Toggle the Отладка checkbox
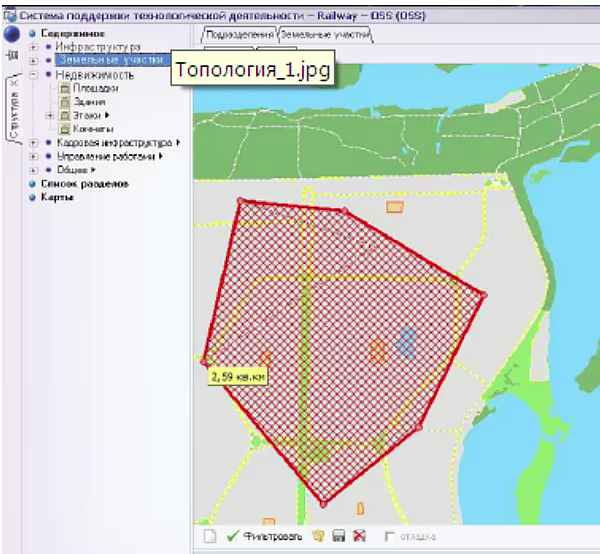600x554 pixels. pyautogui.click(x=391, y=537)
